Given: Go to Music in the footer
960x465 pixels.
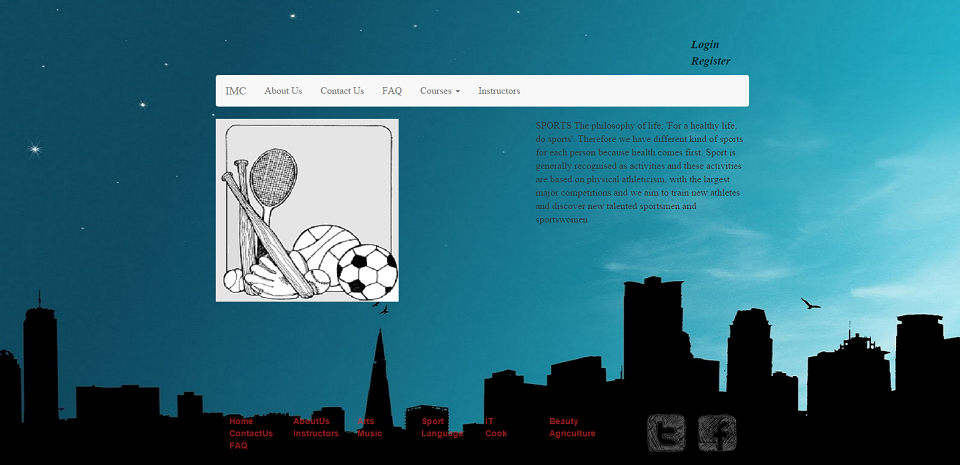Looking at the screenshot, I should pyautogui.click(x=369, y=433).
